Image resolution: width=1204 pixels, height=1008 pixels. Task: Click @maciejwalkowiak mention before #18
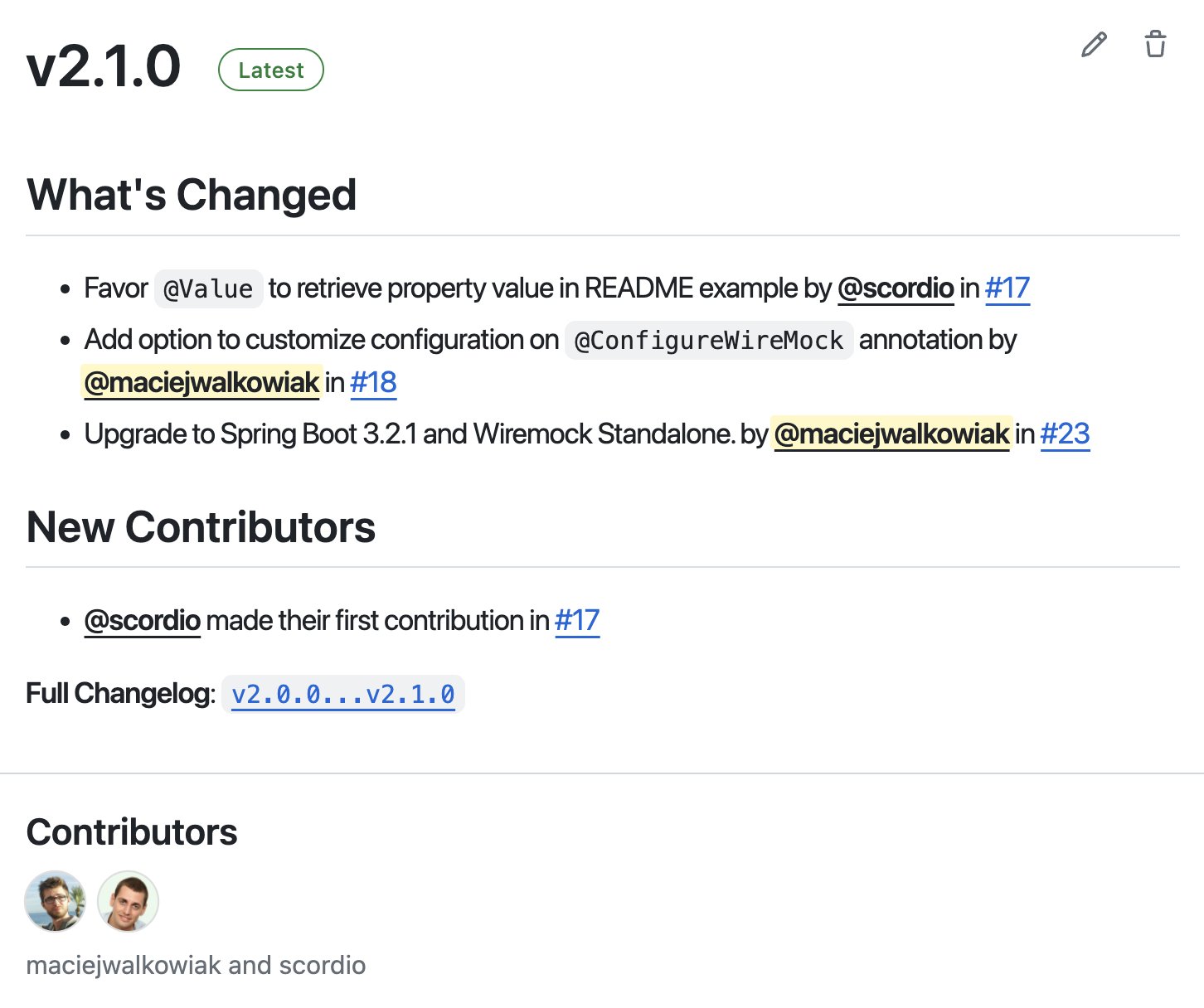[x=201, y=383]
